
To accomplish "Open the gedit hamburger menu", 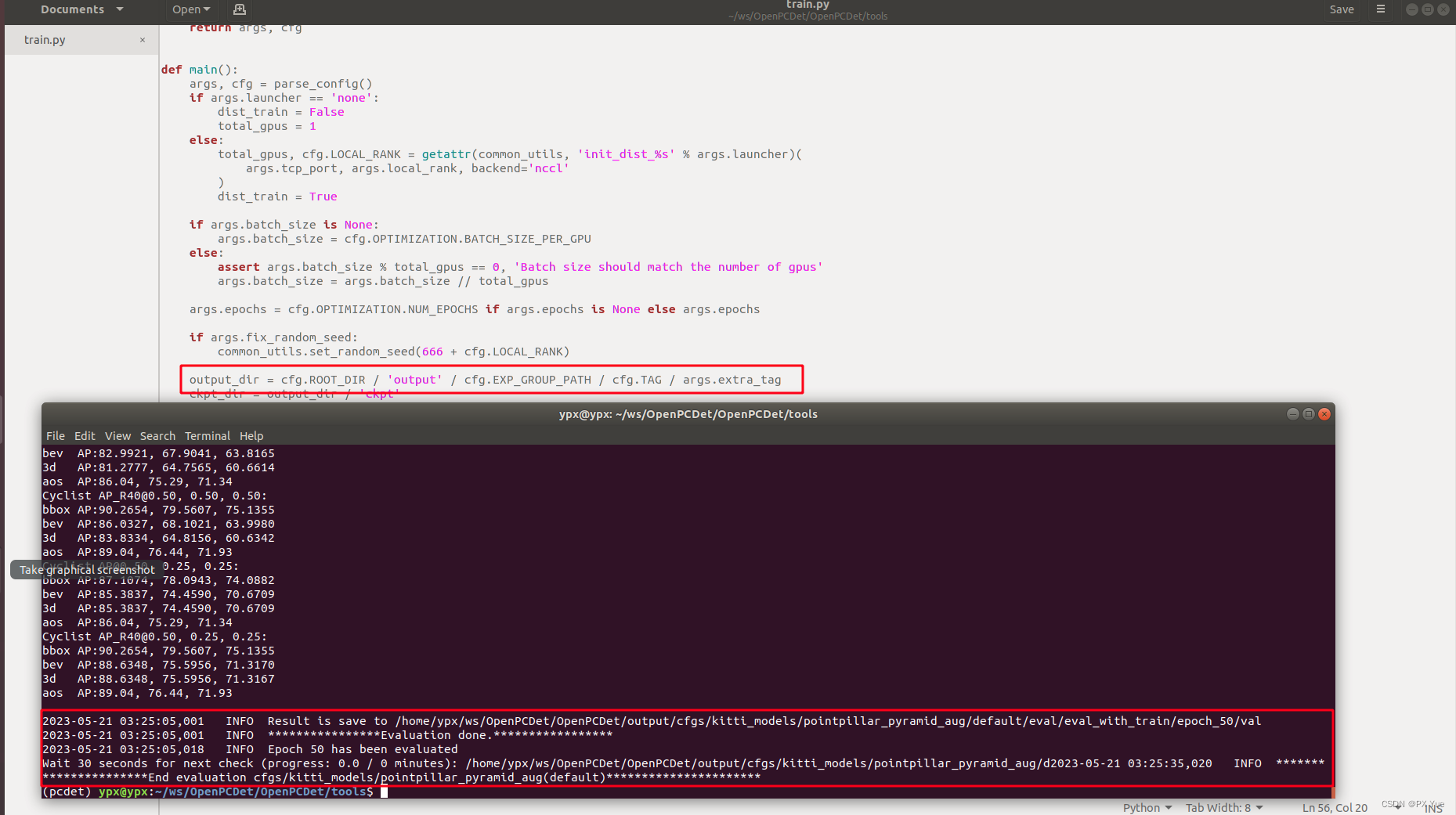I will pyautogui.click(x=1380, y=9).
